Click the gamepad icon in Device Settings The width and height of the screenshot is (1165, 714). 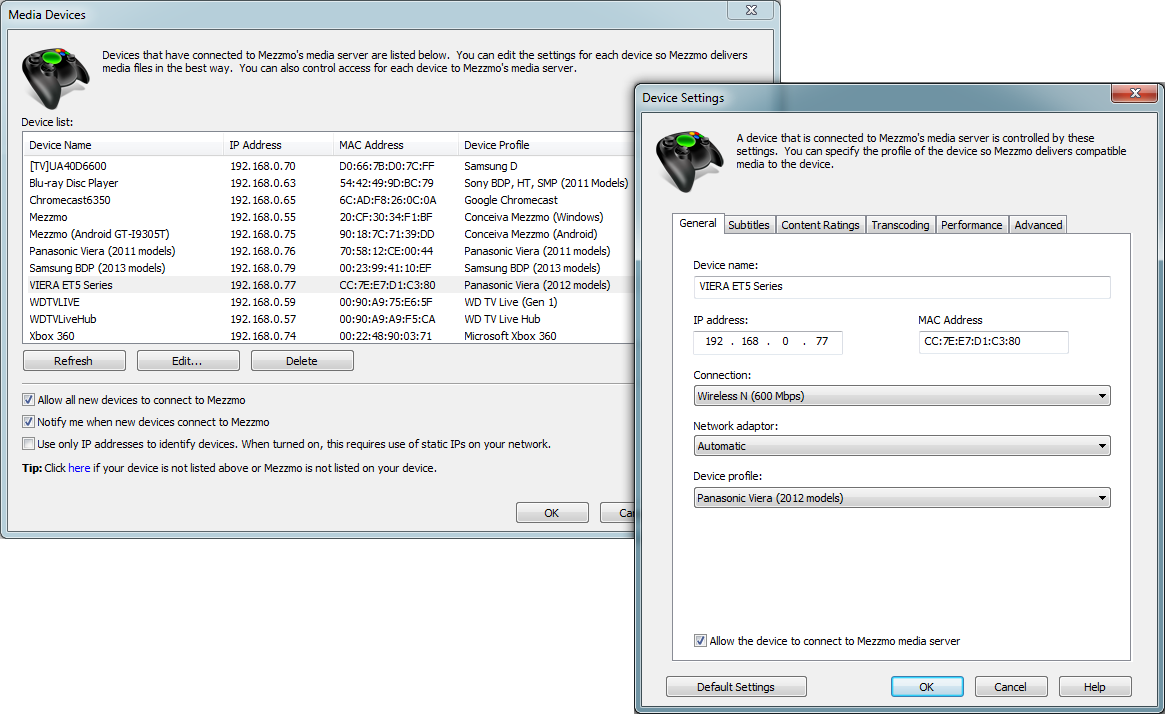tap(690, 160)
